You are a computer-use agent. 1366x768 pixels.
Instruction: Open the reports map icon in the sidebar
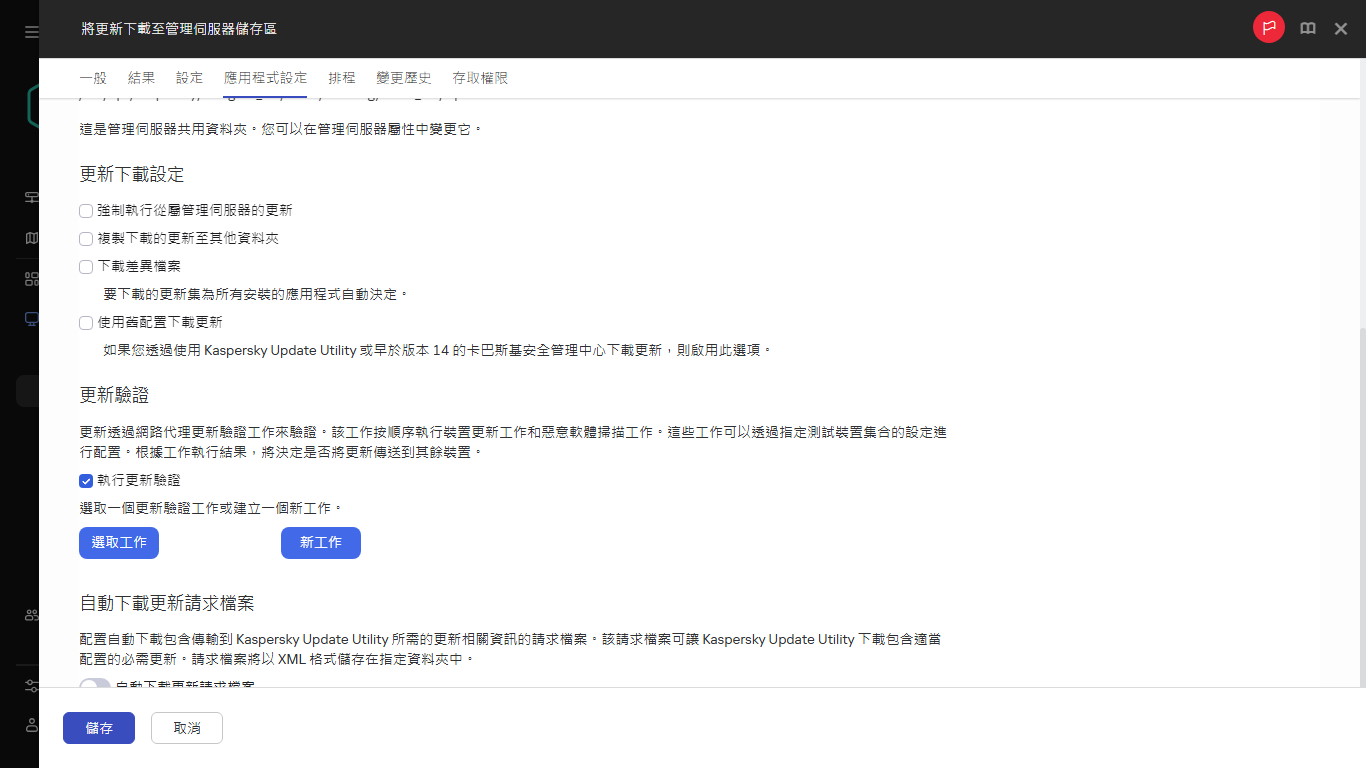(30, 237)
